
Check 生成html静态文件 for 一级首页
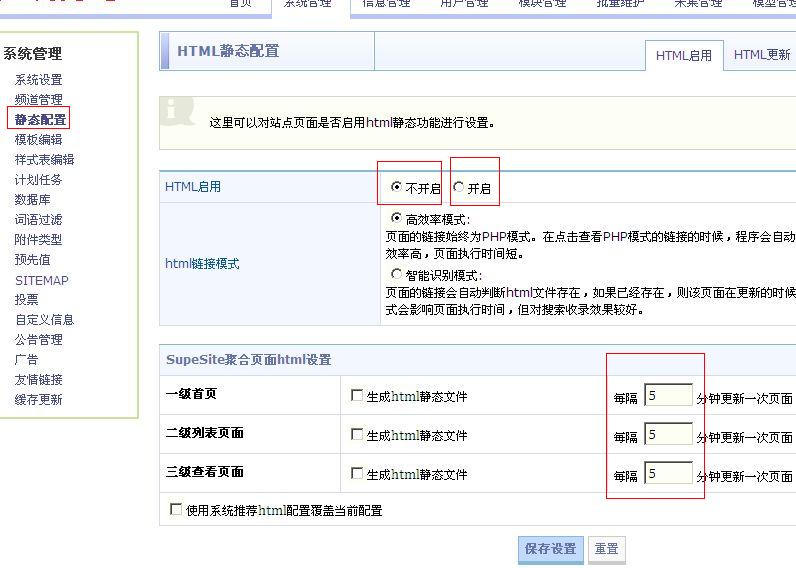[x=357, y=395]
